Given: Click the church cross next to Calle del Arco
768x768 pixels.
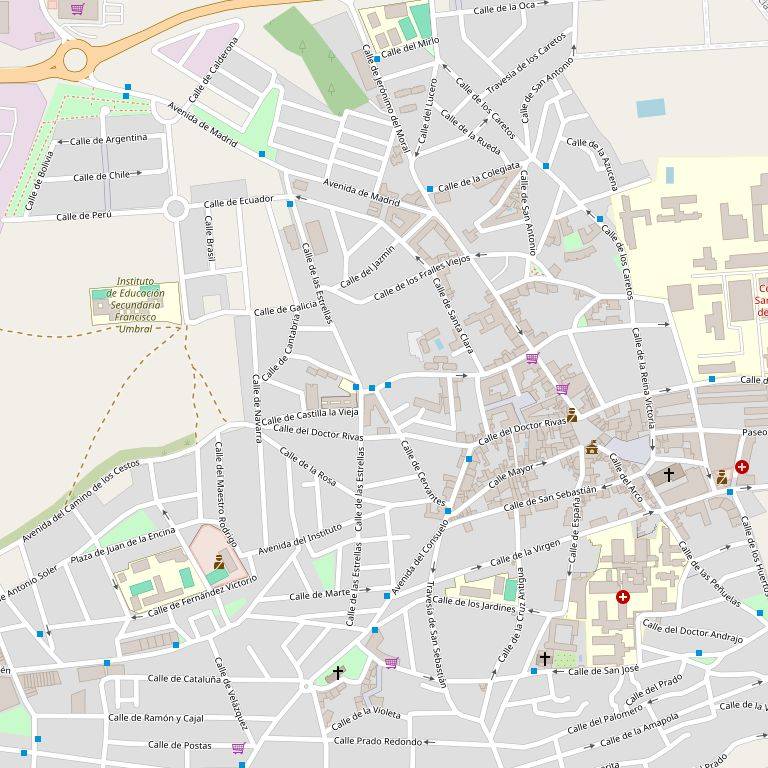Looking at the screenshot, I should click(669, 473).
